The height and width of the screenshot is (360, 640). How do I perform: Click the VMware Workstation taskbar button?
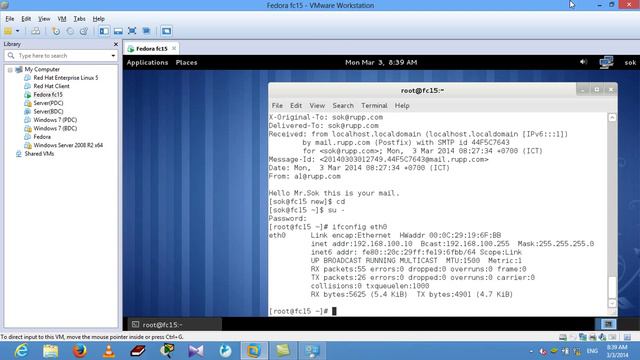(254, 351)
